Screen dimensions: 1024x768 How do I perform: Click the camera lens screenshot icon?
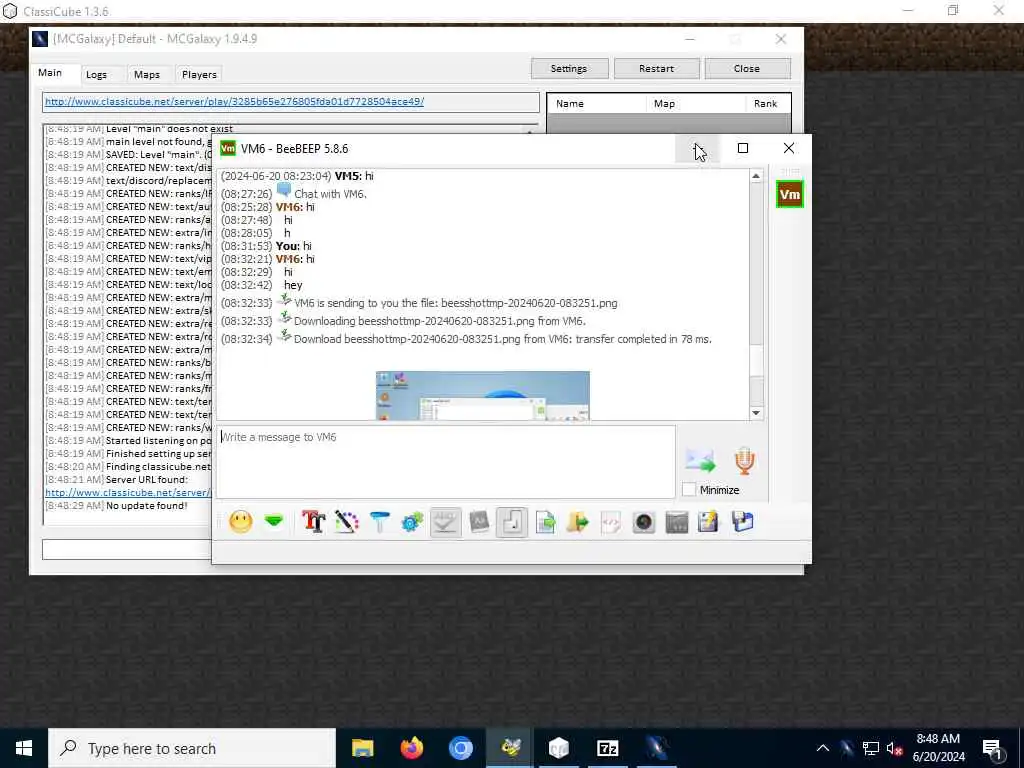click(644, 522)
